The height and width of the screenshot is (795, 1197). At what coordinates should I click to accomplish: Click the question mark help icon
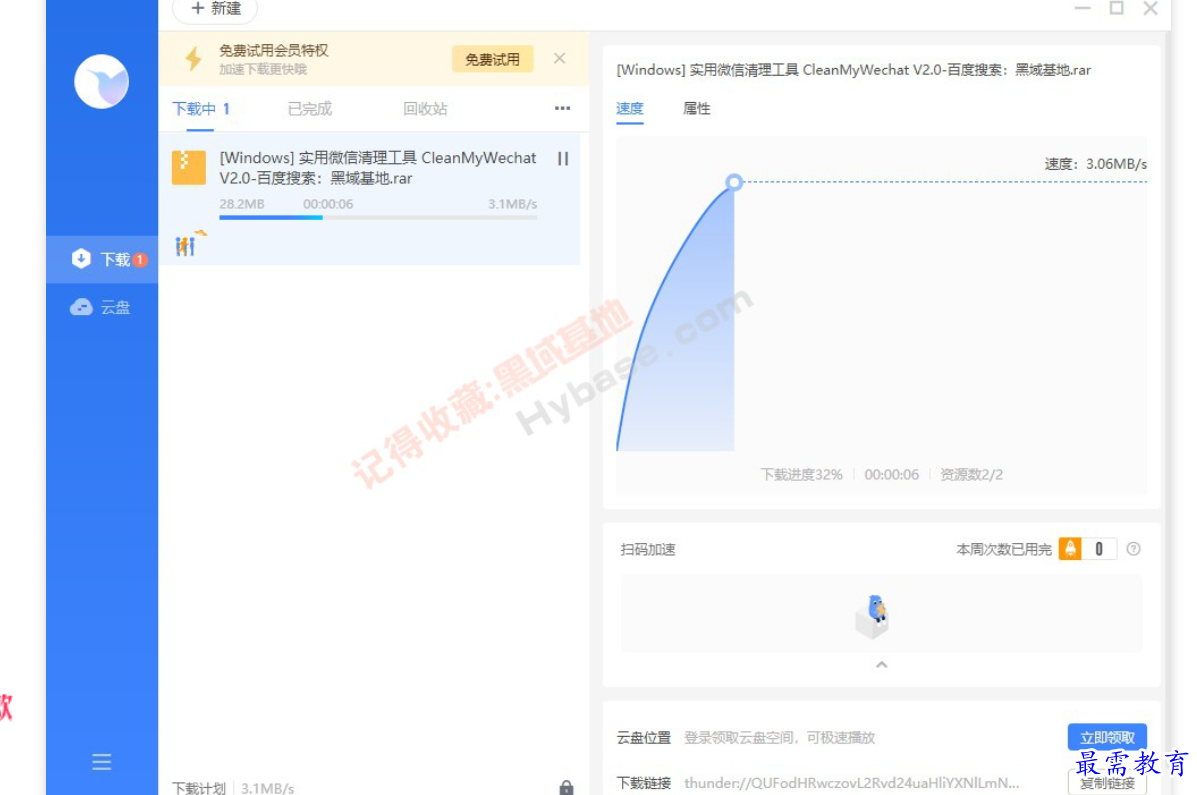click(x=1134, y=548)
